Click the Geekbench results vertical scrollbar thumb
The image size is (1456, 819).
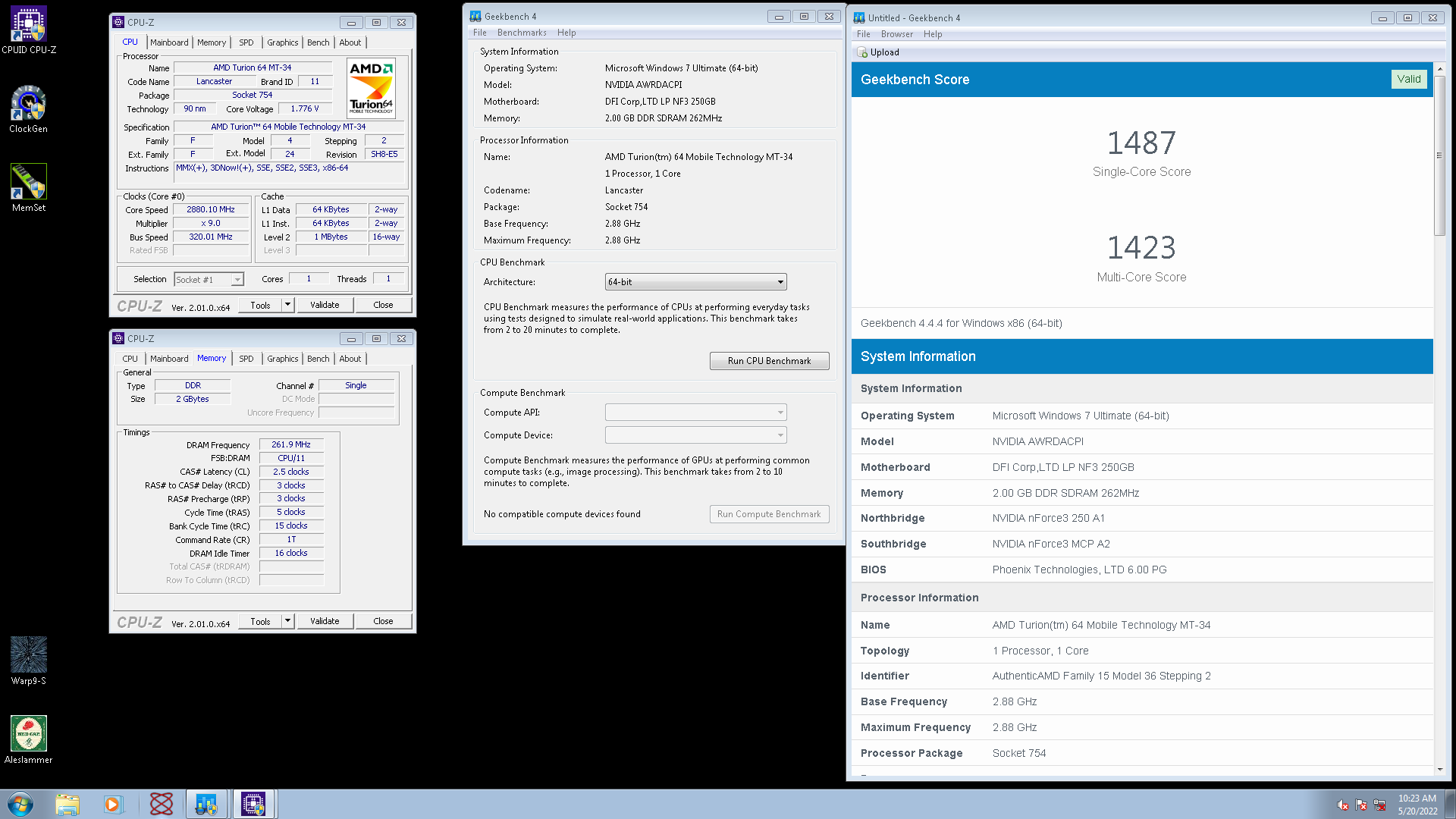click(x=1439, y=155)
